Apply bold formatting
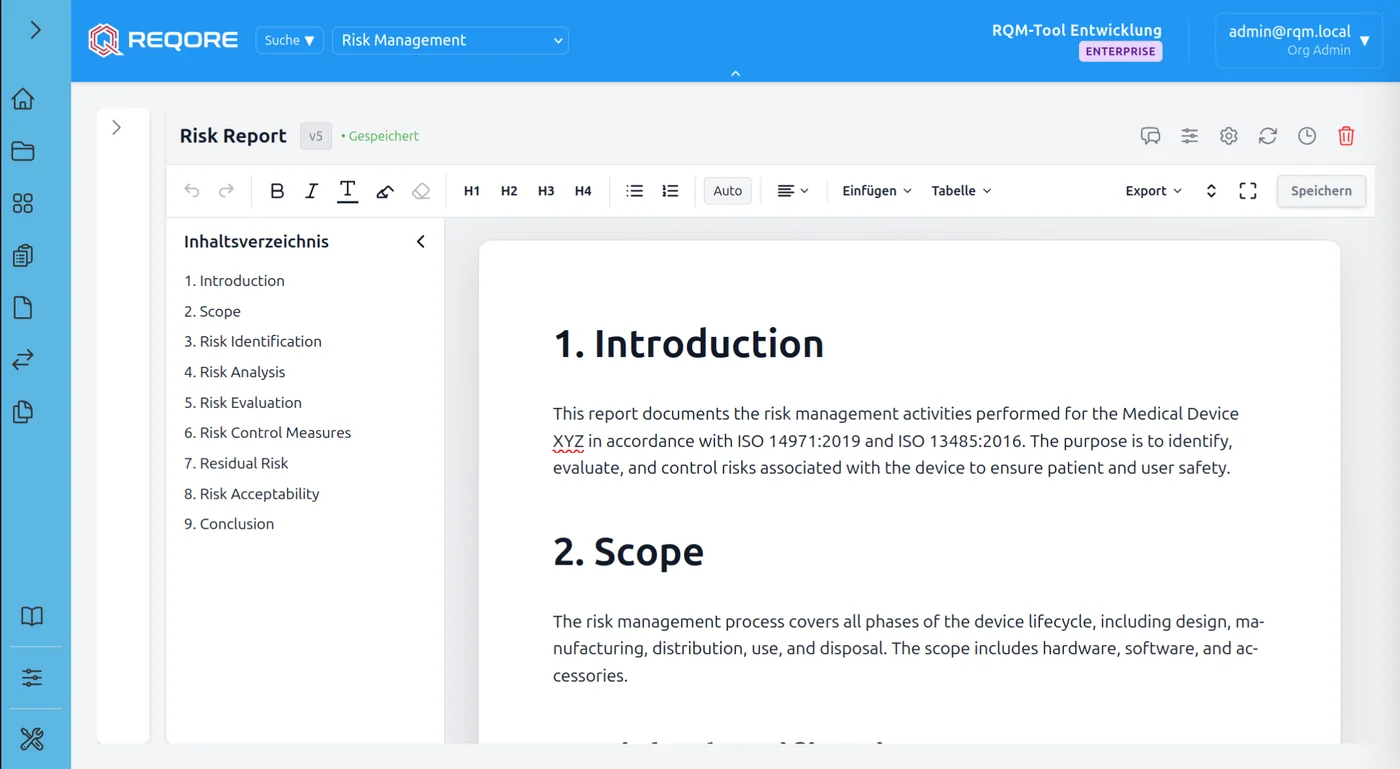This screenshot has height=769, width=1400. pyautogui.click(x=278, y=191)
